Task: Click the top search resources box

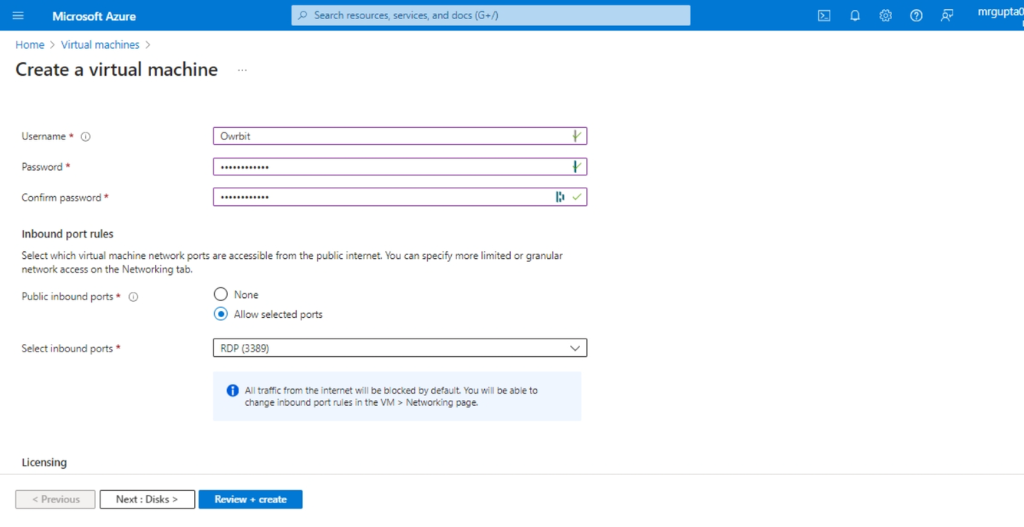Action: [x=490, y=16]
